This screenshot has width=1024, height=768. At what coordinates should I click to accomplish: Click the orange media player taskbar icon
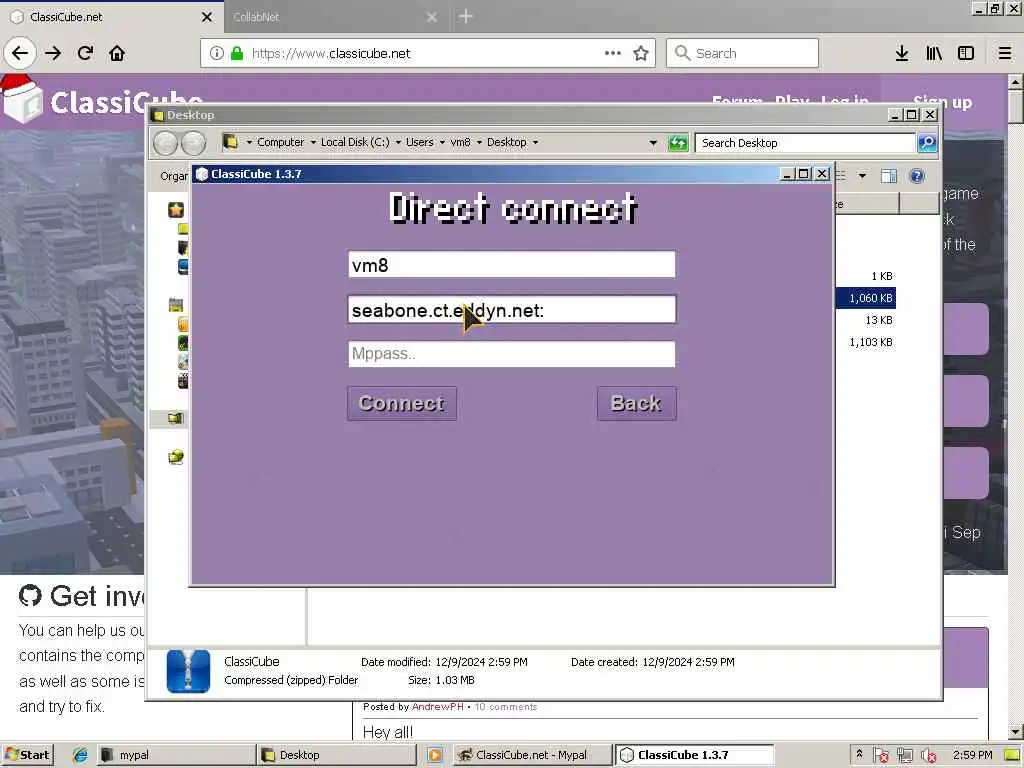(x=434, y=755)
